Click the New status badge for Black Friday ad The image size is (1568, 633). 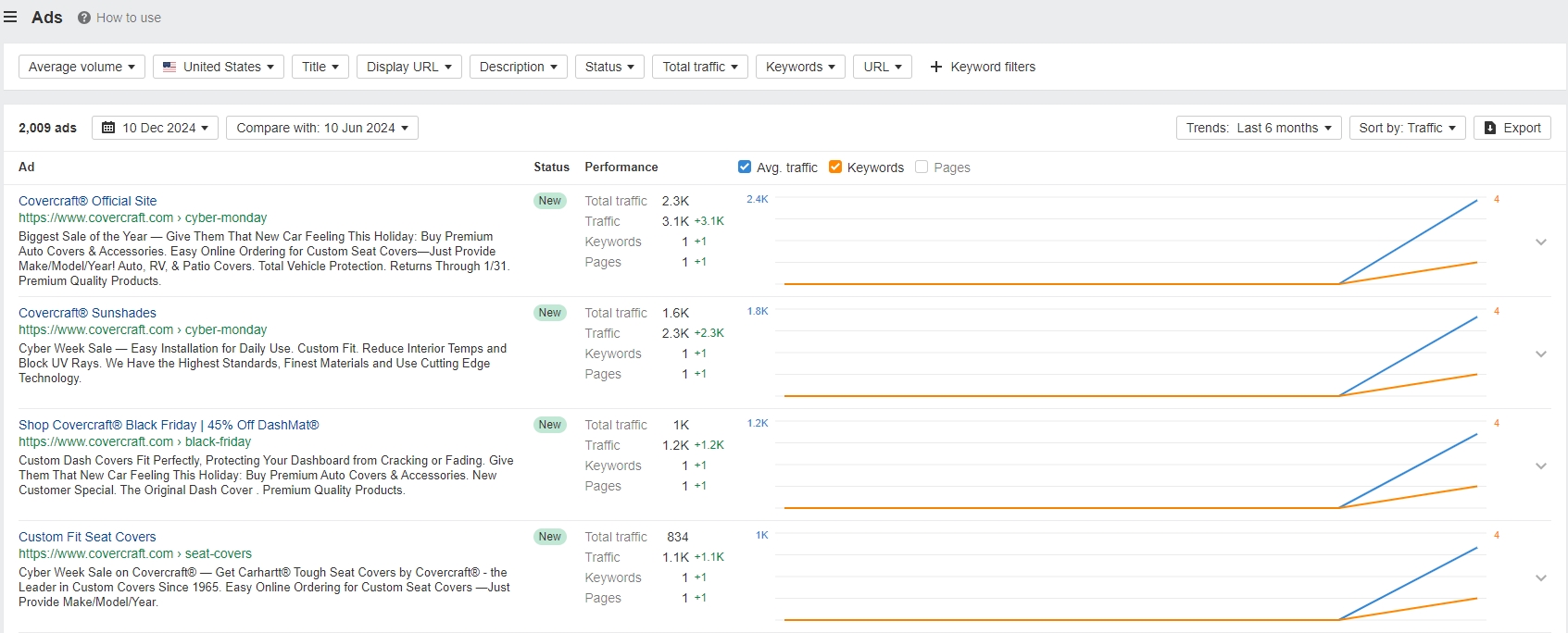[x=550, y=425]
